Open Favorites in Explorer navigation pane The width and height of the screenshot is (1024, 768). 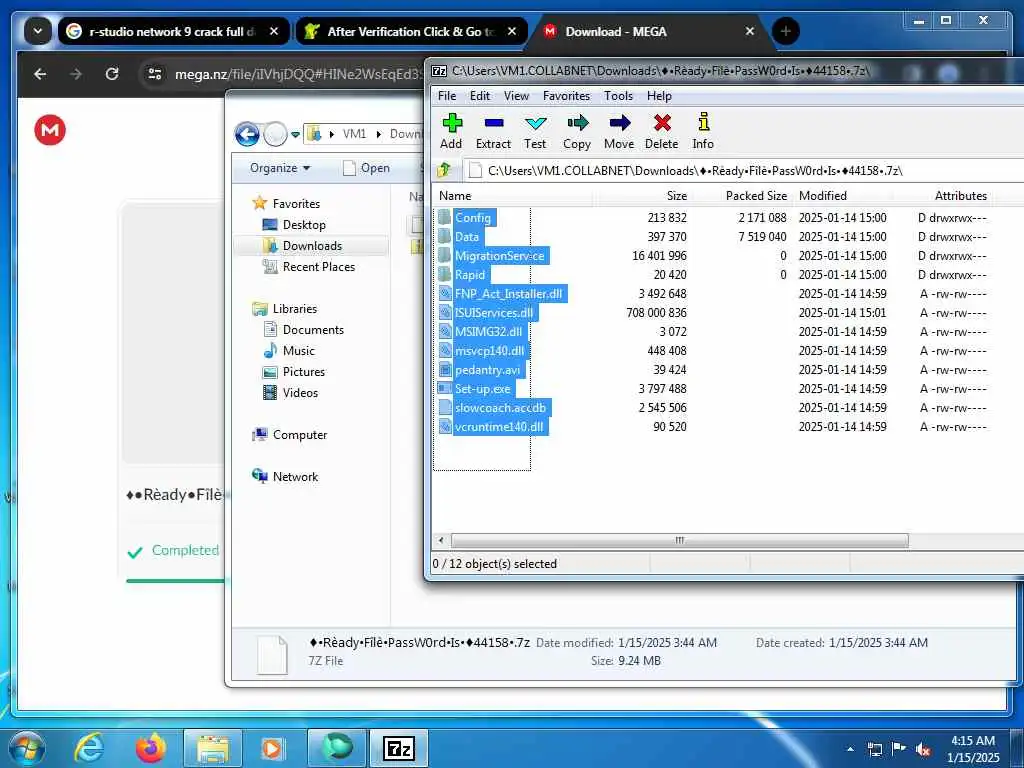pyautogui.click(x=296, y=204)
